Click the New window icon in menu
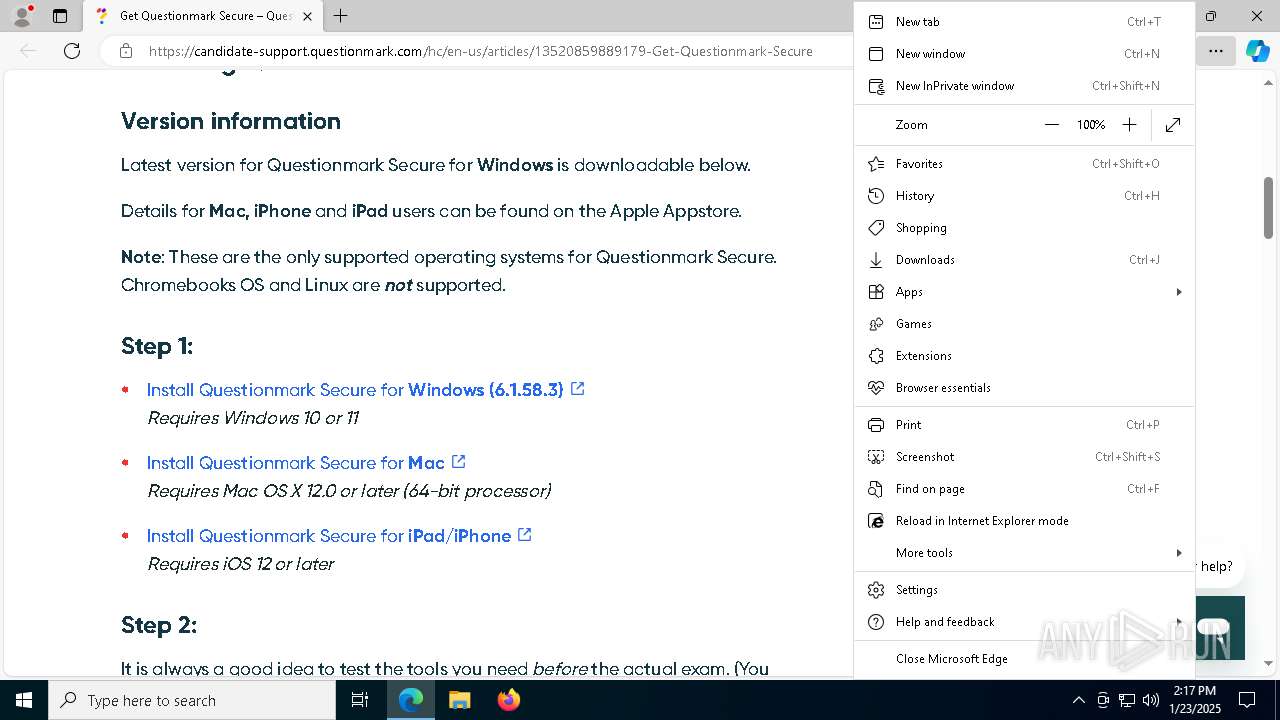Viewport: 1280px width, 720px height. coord(876,54)
